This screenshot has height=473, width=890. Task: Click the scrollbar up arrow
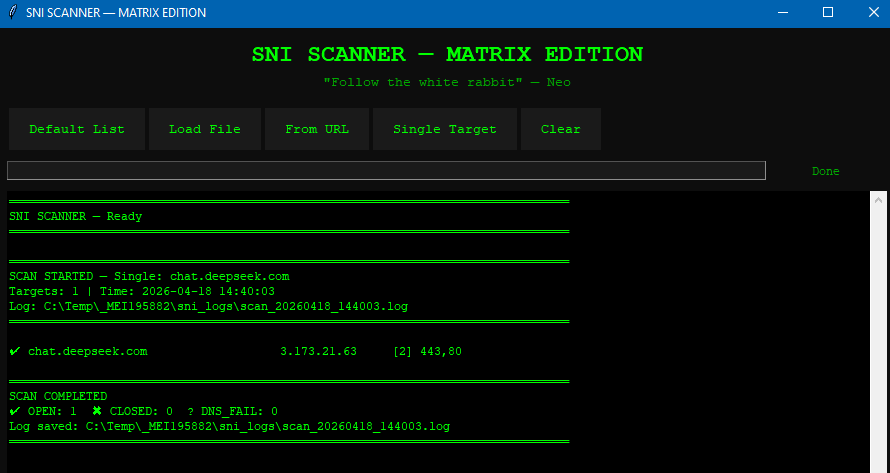click(x=879, y=199)
